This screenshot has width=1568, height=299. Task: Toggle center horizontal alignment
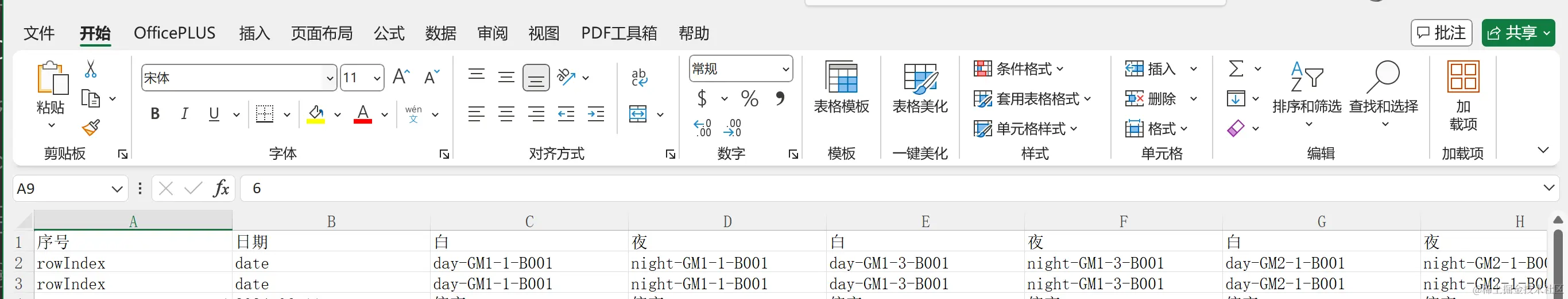coord(506,114)
